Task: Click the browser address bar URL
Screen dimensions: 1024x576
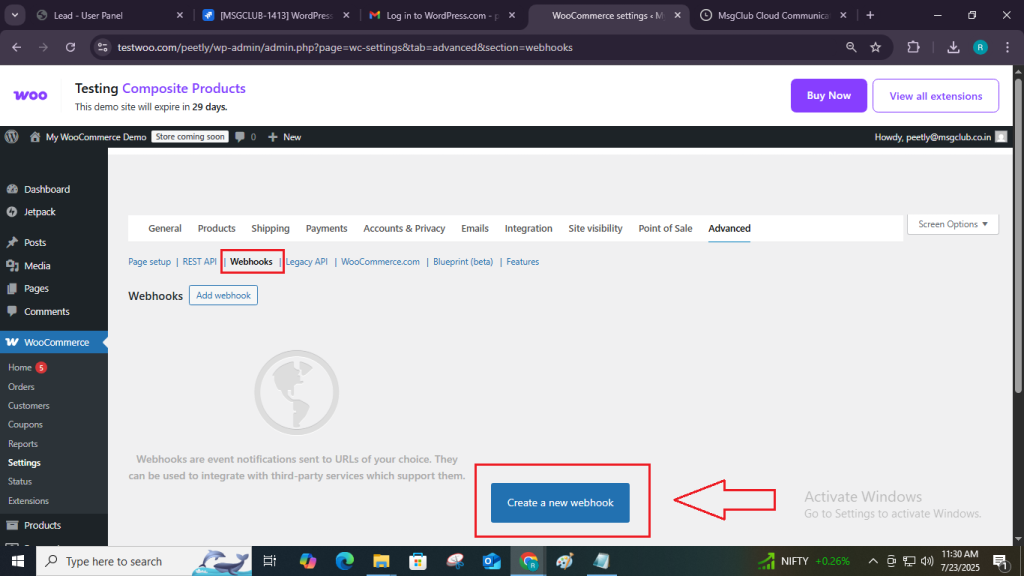Action: 345,47
